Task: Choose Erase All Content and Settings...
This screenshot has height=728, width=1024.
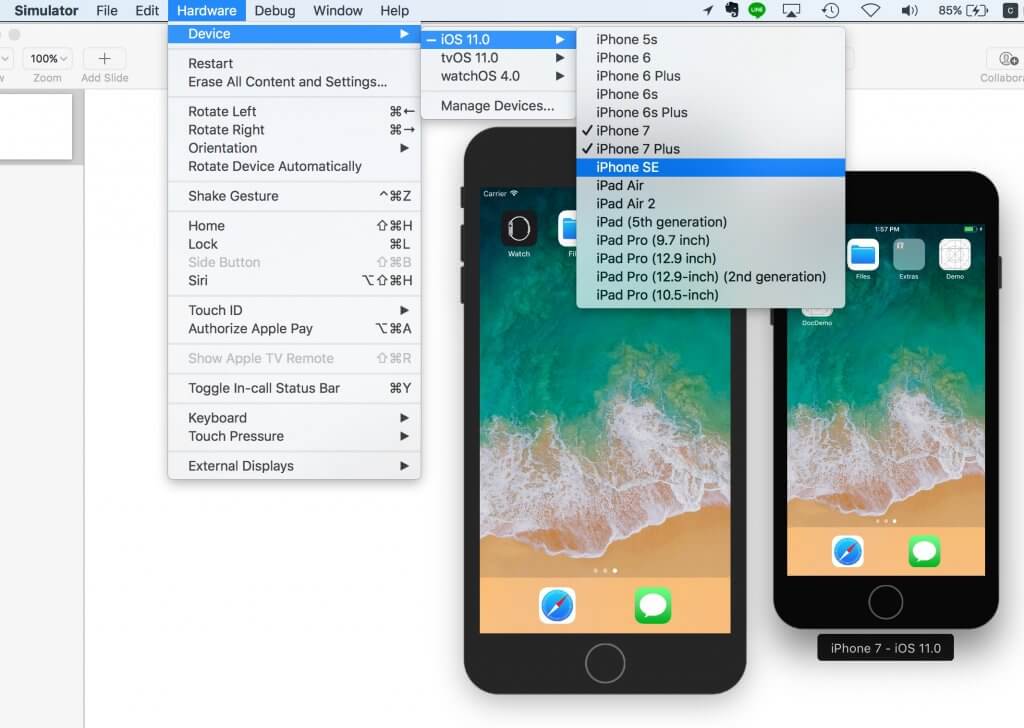Action: (x=294, y=82)
